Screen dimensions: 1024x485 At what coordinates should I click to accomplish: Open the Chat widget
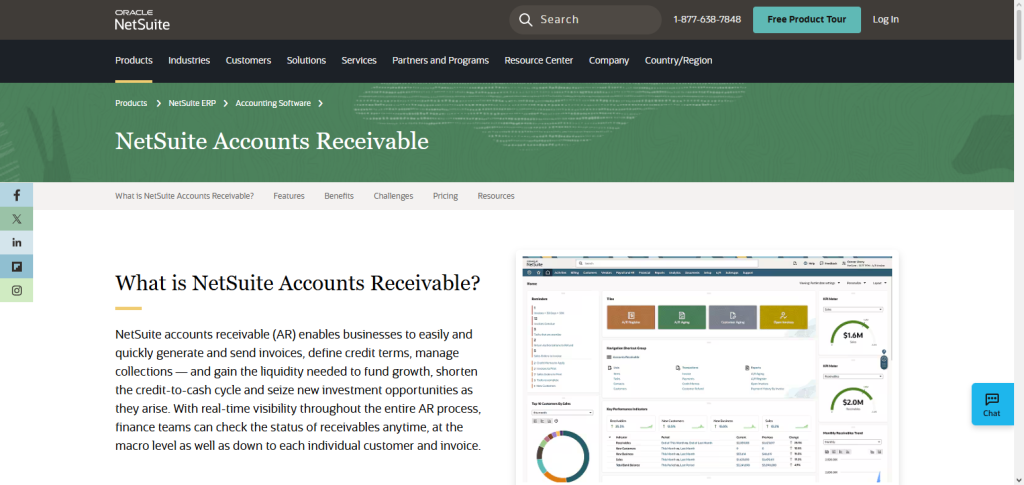pyautogui.click(x=992, y=404)
